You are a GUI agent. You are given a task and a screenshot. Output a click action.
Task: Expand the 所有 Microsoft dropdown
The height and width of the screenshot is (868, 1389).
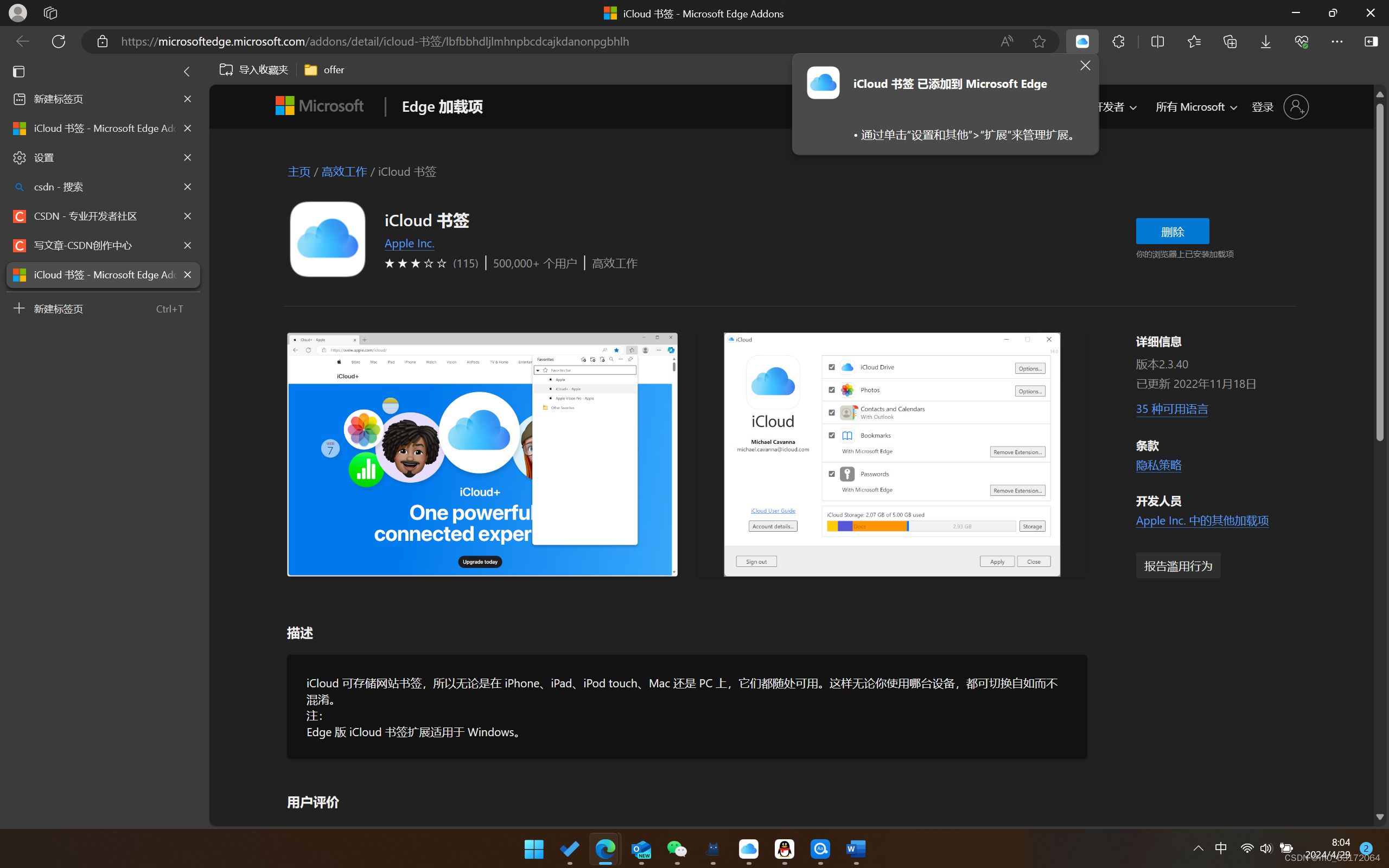pyautogui.click(x=1196, y=107)
